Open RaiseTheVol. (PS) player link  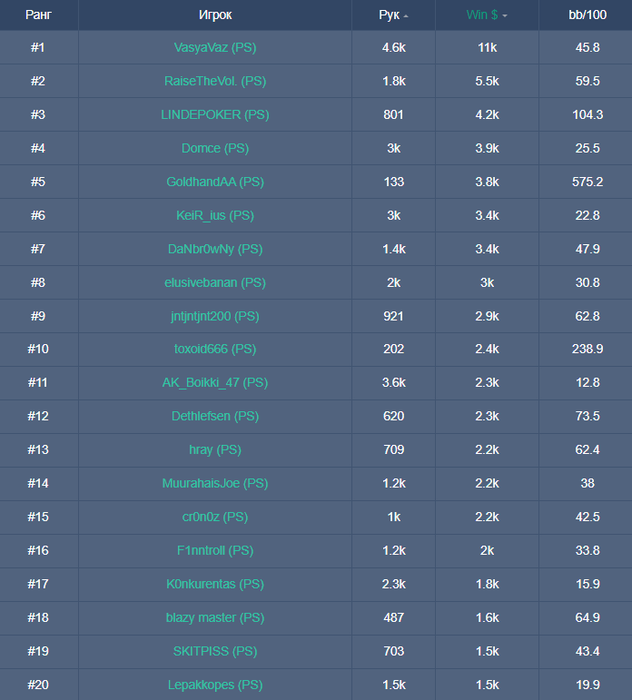[215, 81]
